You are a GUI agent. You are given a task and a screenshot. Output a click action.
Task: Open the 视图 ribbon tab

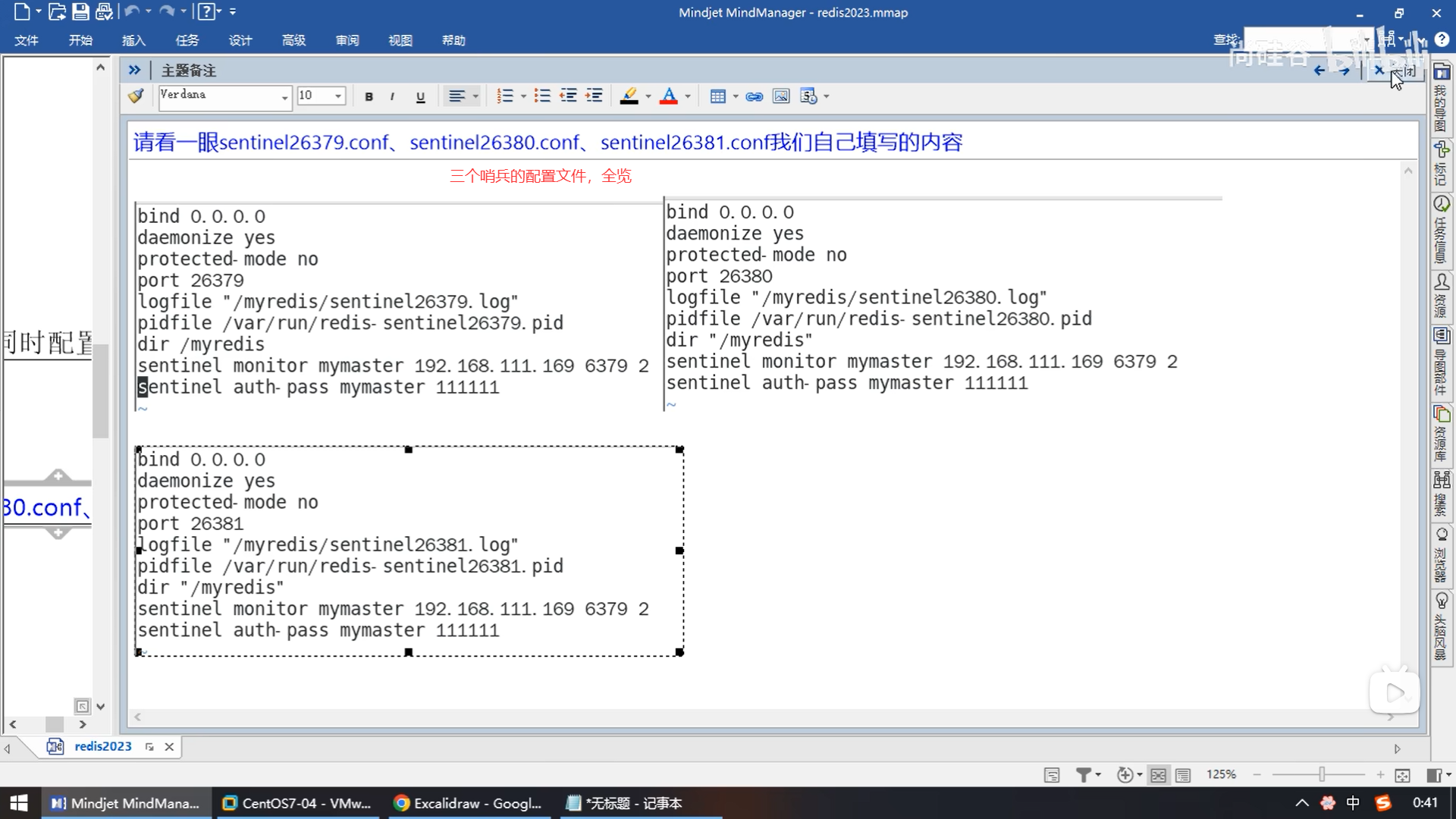tap(400, 40)
